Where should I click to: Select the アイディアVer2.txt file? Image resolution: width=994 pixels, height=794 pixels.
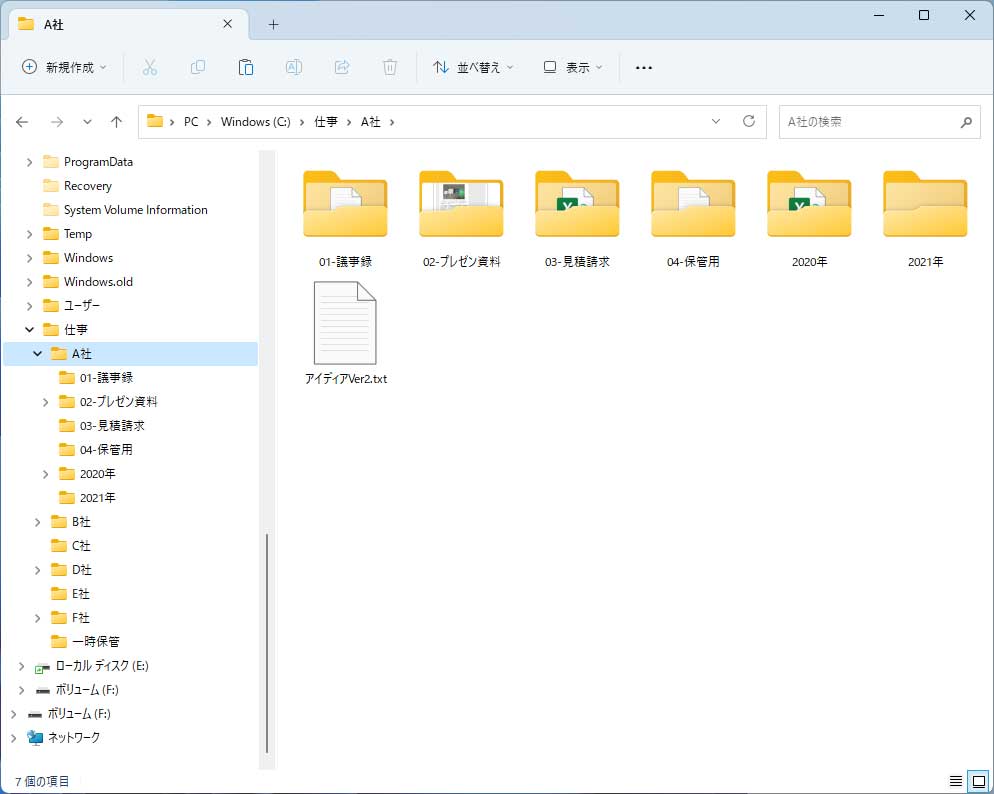[x=345, y=334]
